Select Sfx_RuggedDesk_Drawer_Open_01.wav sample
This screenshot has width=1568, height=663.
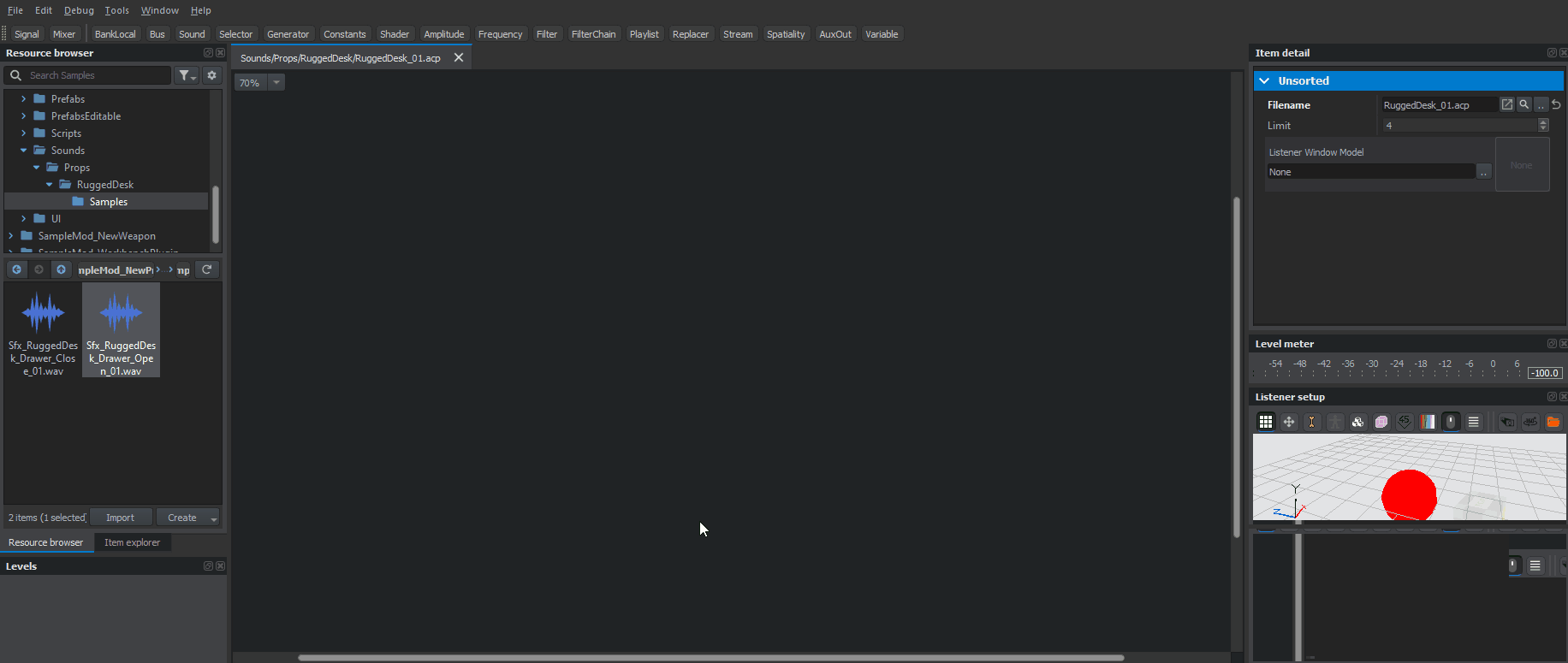pos(121,330)
